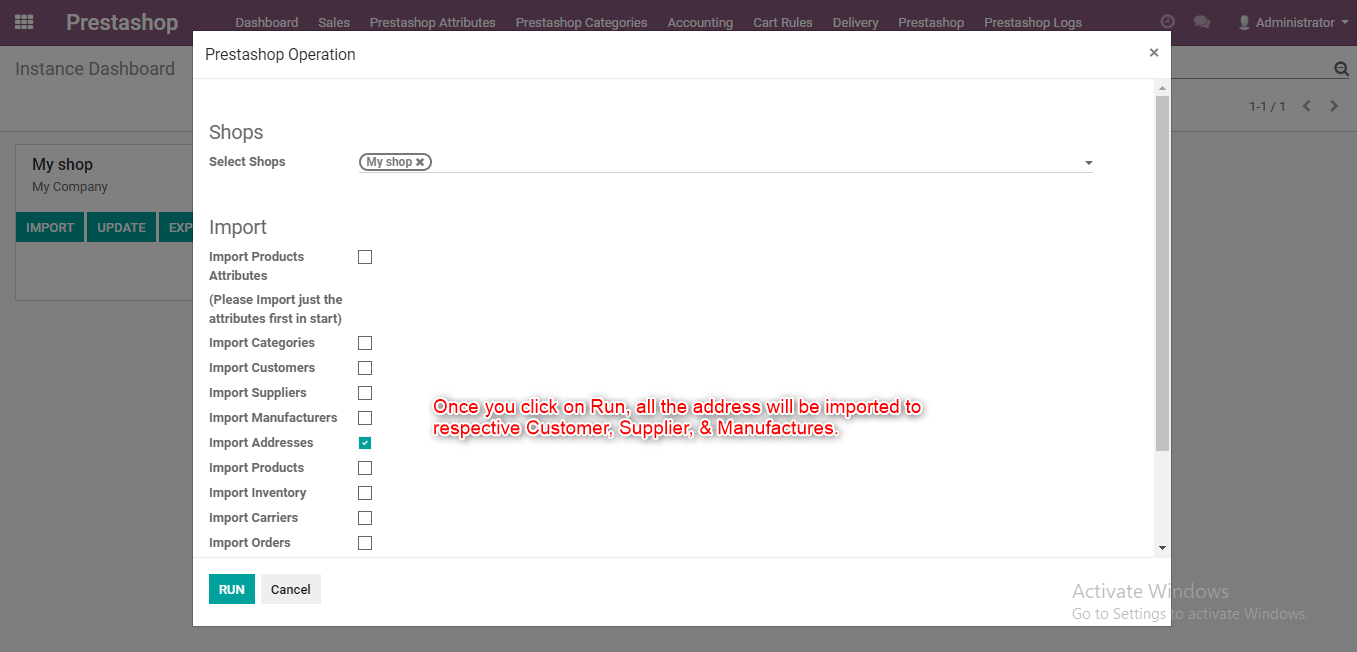This screenshot has width=1357, height=652.
Task: Open the Sales menu
Action: click(x=334, y=22)
